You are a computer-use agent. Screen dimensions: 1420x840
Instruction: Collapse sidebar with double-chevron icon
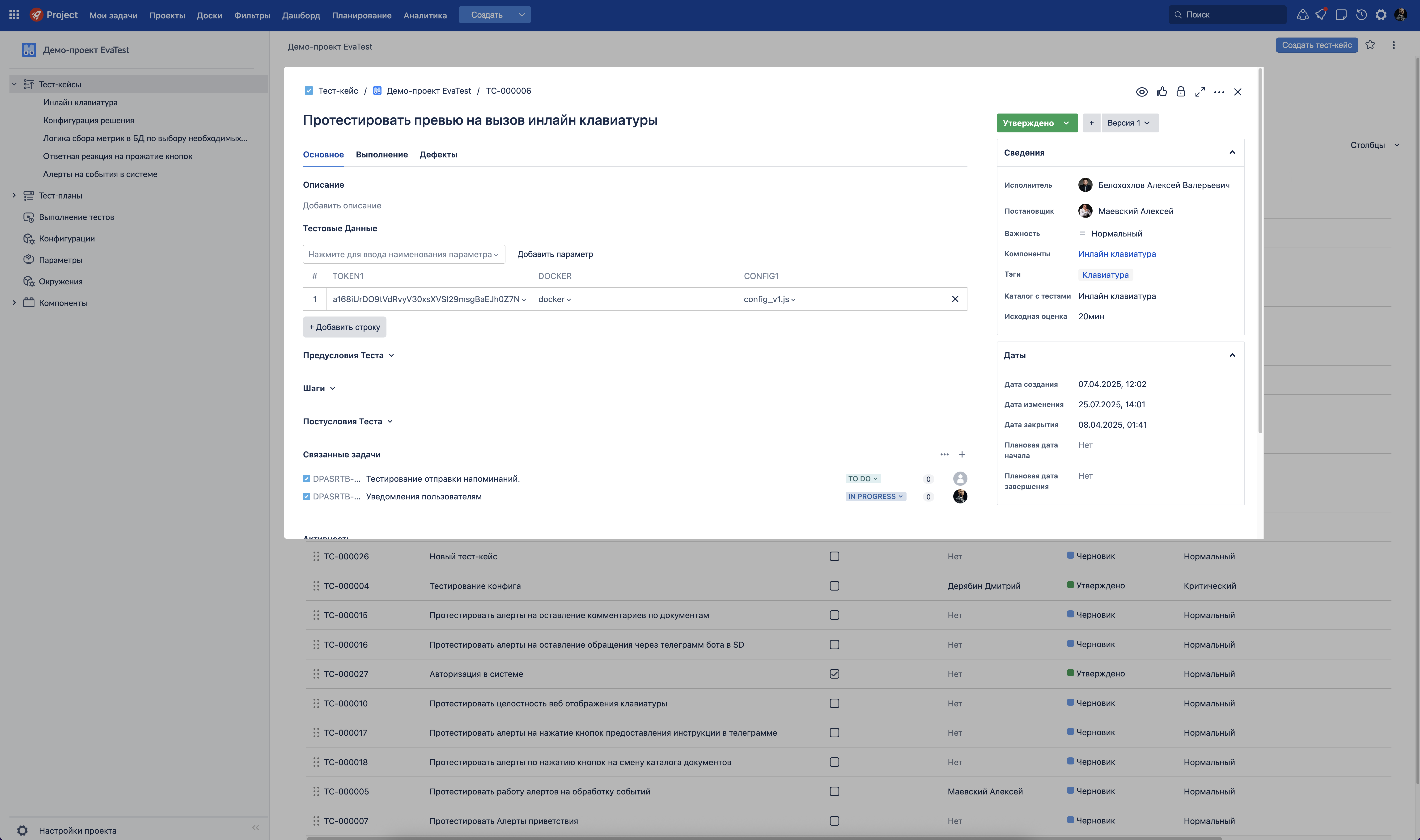255,827
